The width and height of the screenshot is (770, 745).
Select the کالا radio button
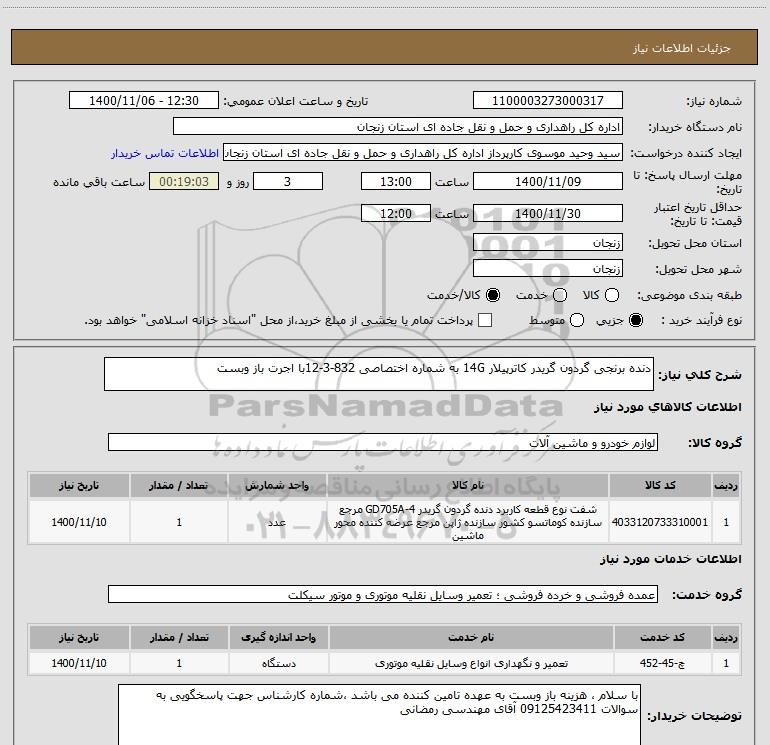(x=612, y=296)
